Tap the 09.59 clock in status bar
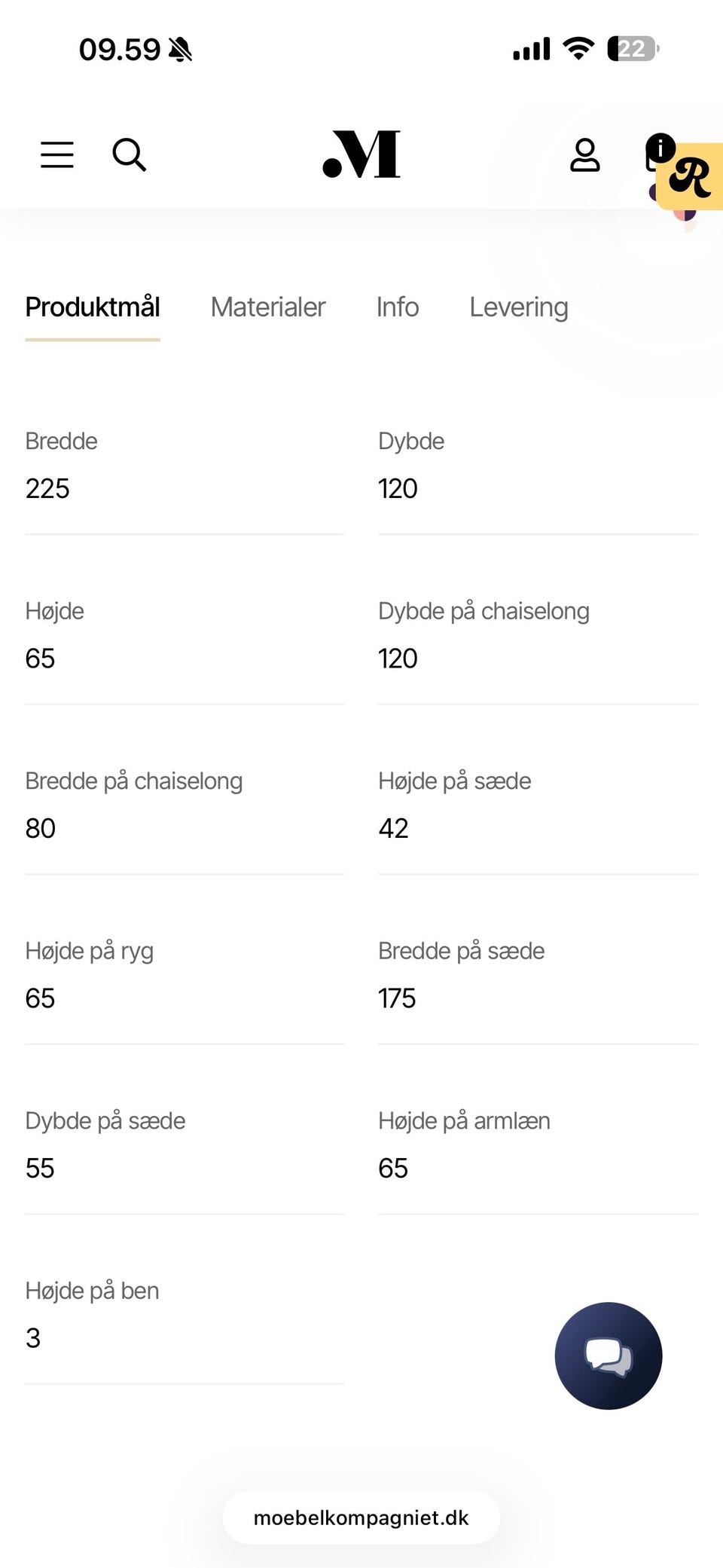Viewport: 723px width, 1568px height. point(120,50)
